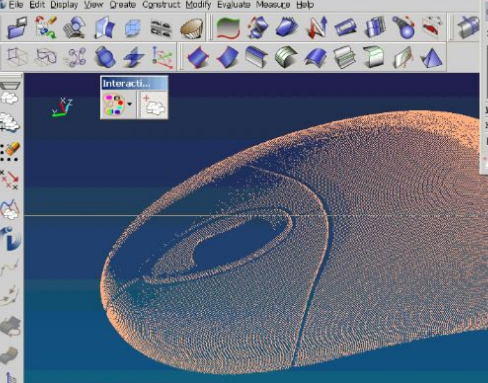Click the blue swirl info icon

(10, 238)
